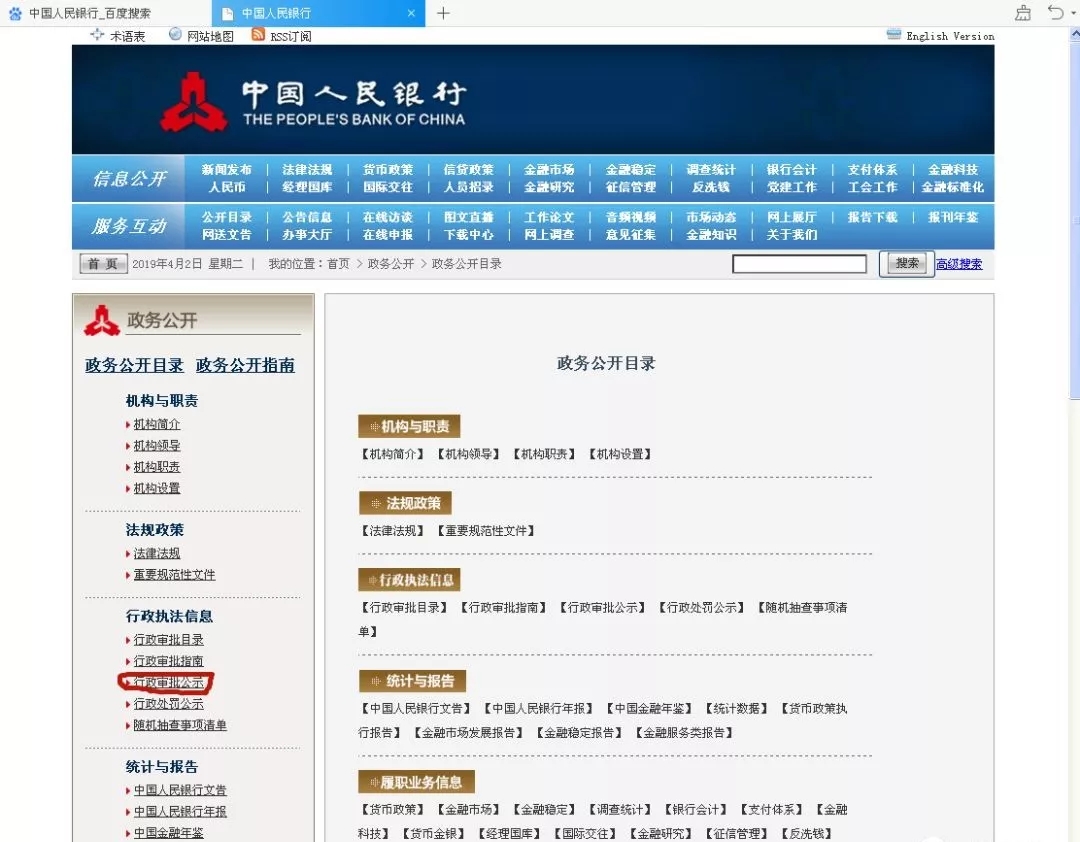Image resolution: width=1080 pixels, height=842 pixels.
Task: Close the 中国人民银行 tab
Action: (x=411, y=13)
